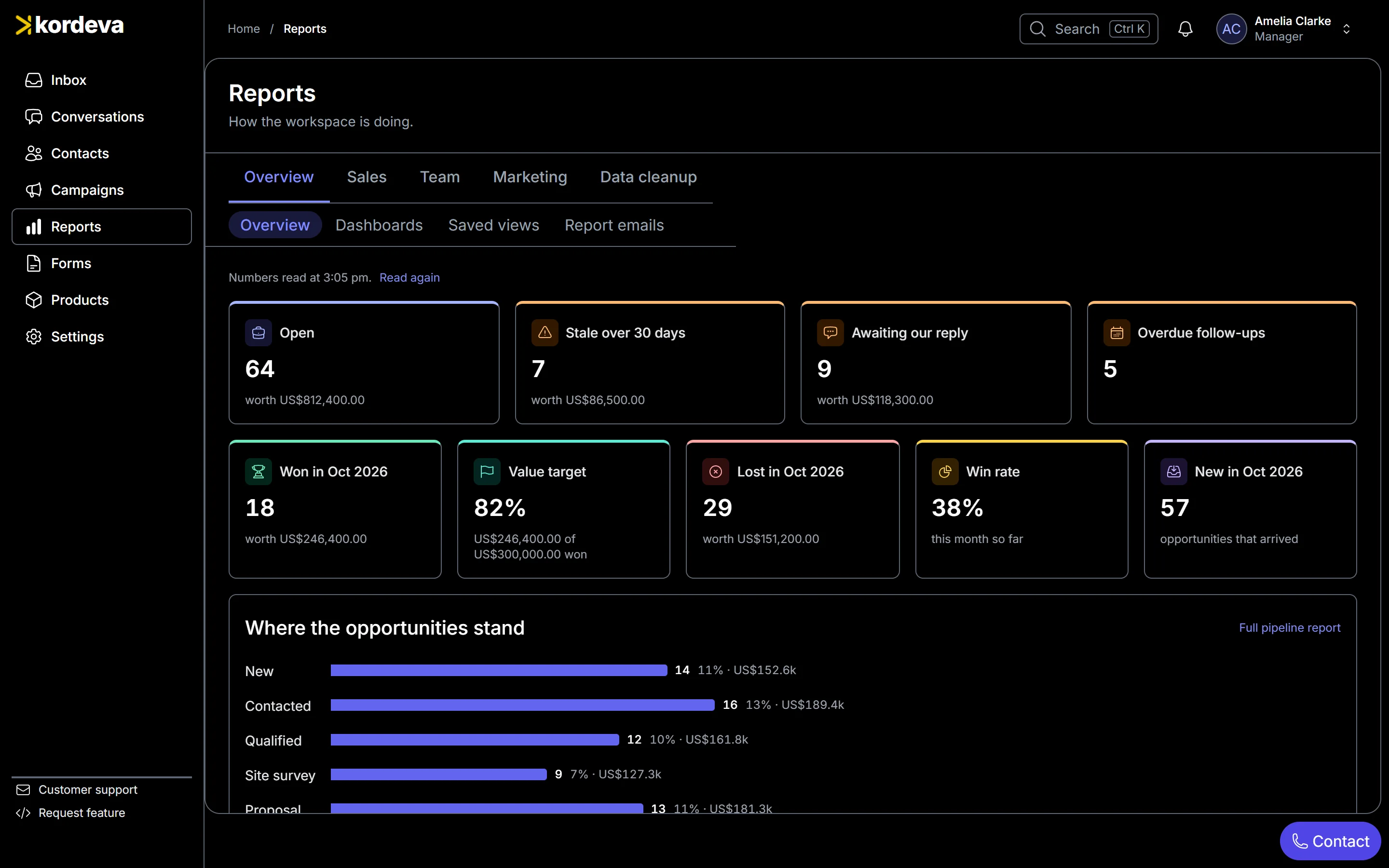Click the Contacted stage bar
This screenshot has height=868, width=1389.
522,705
